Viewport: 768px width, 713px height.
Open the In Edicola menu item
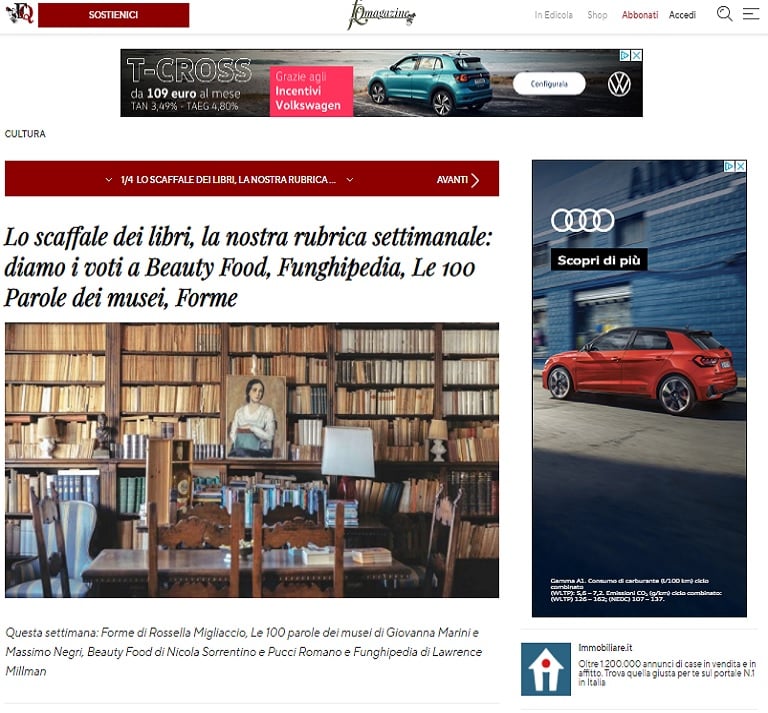553,15
